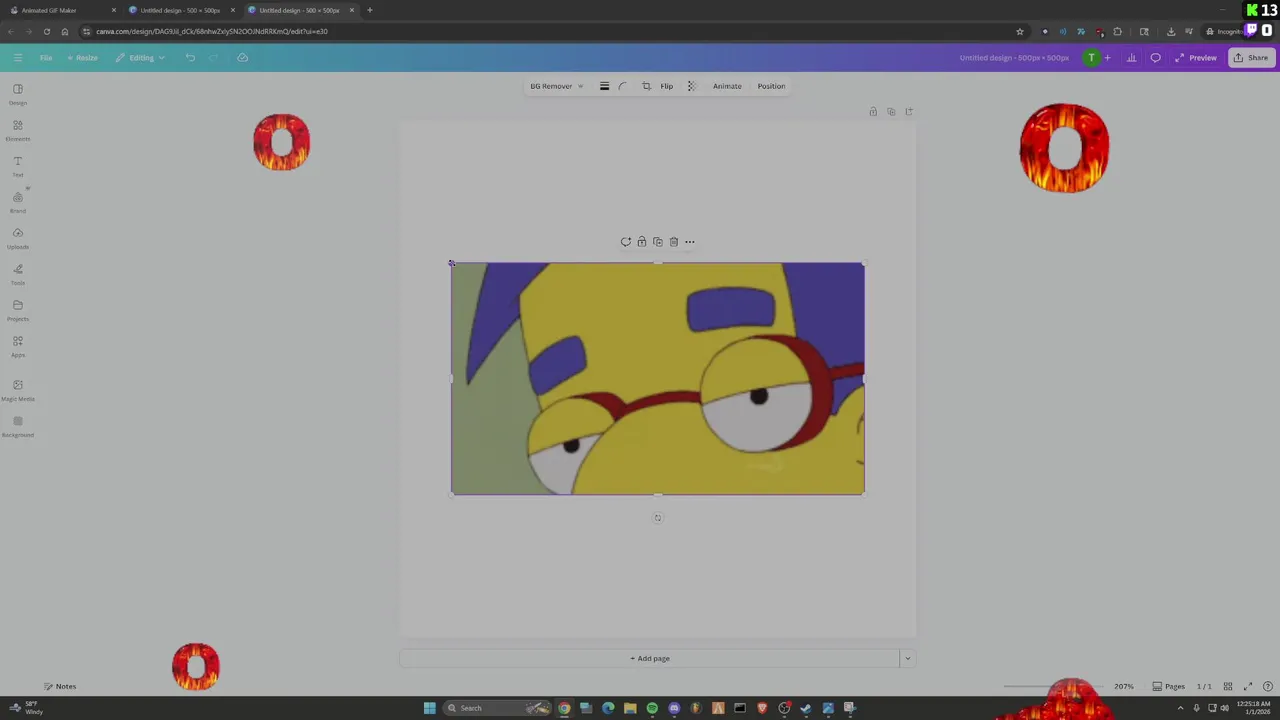Viewport: 1280px width, 720px height.
Task: Click the rotate icon in floating toolbar
Action: [x=626, y=242]
